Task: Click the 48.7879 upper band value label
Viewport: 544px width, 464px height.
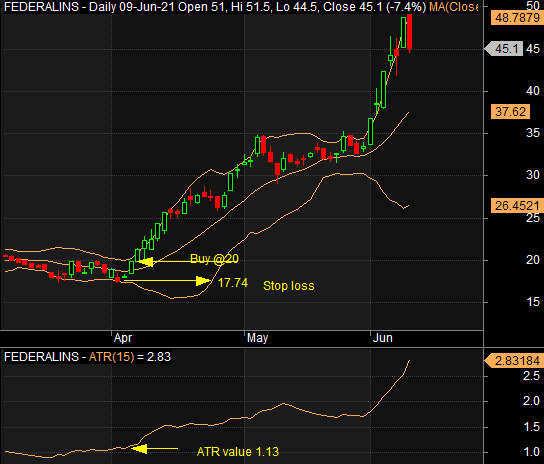Action: 517,18
